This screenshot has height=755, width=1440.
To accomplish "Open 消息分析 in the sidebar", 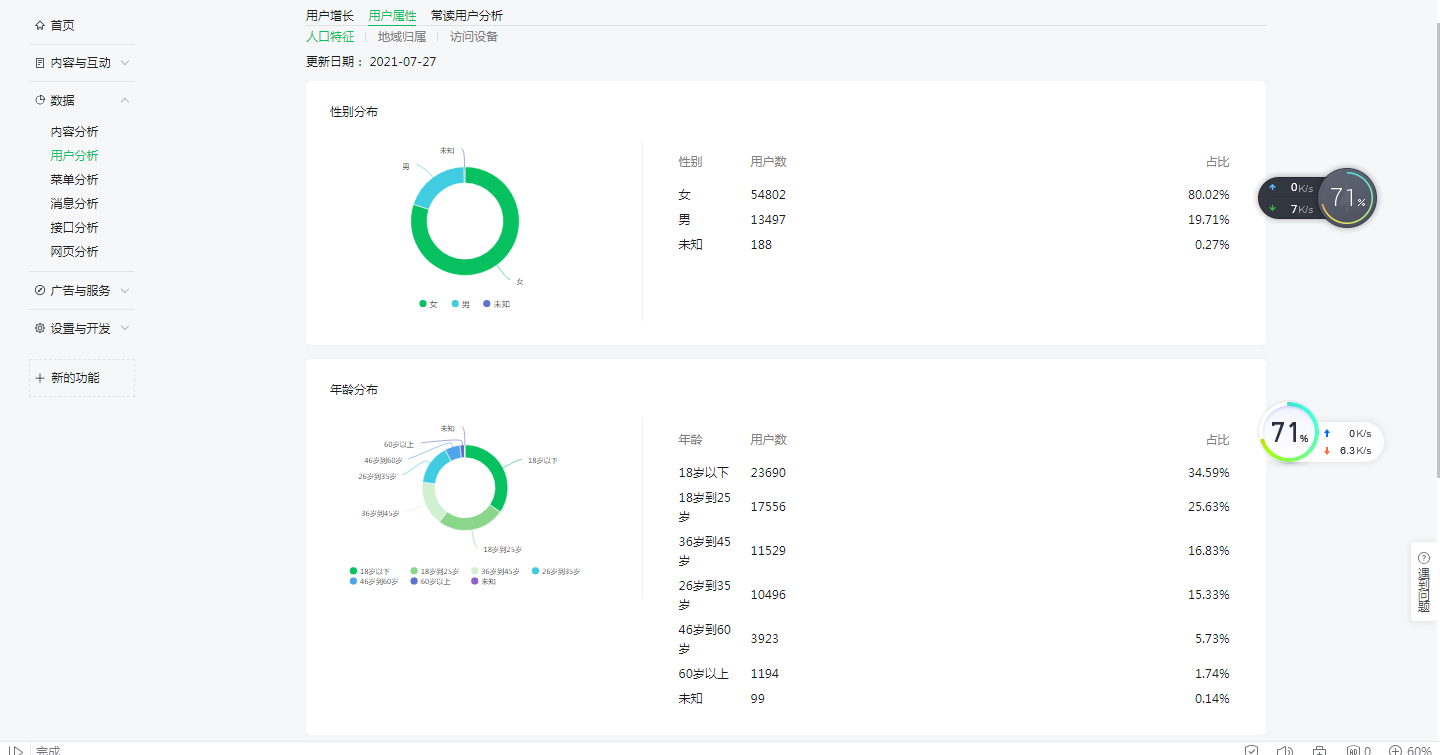I will tap(75, 204).
